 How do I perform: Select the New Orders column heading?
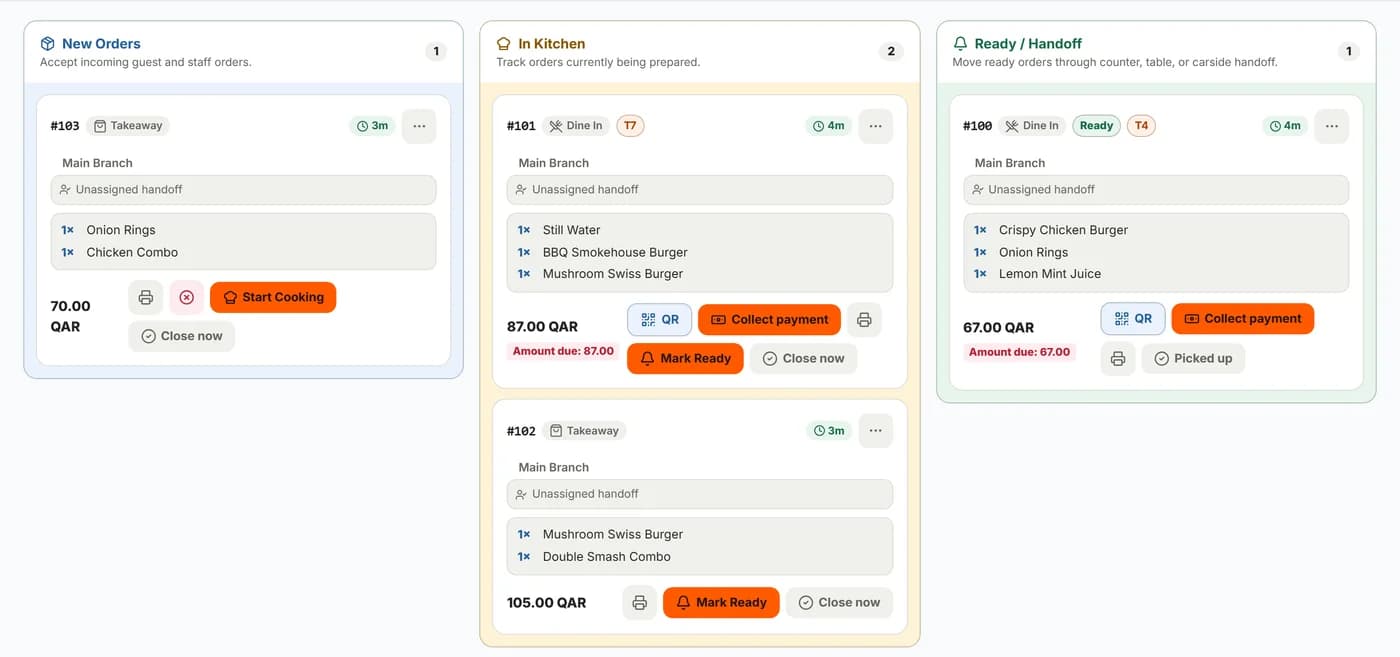click(x=101, y=44)
